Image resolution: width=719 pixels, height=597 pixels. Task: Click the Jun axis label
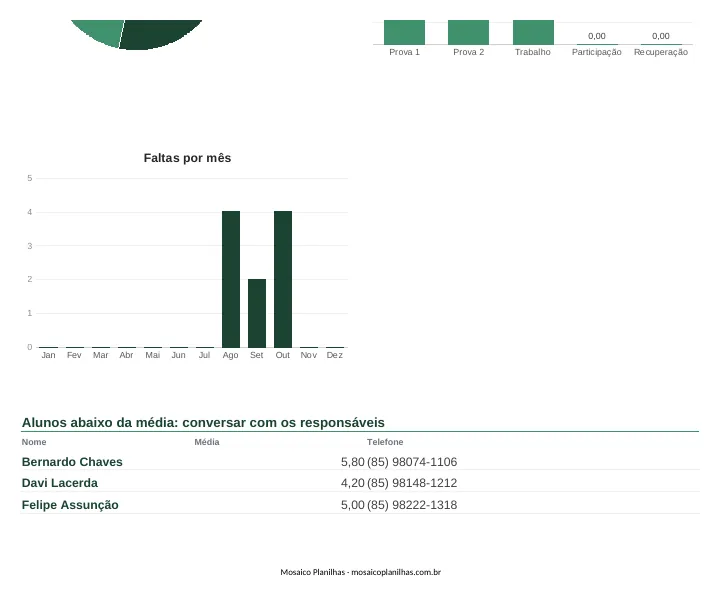(178, 355)
